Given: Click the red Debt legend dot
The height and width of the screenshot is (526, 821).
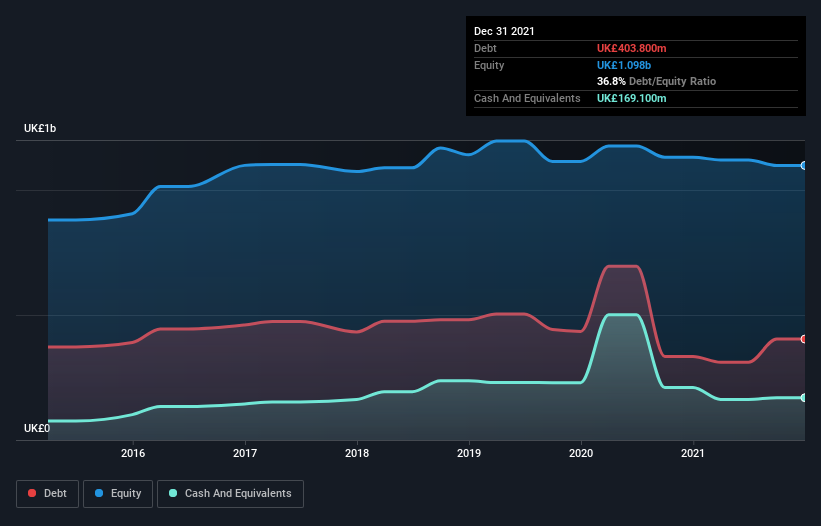Looking at the screenshot, I should 32,493.
